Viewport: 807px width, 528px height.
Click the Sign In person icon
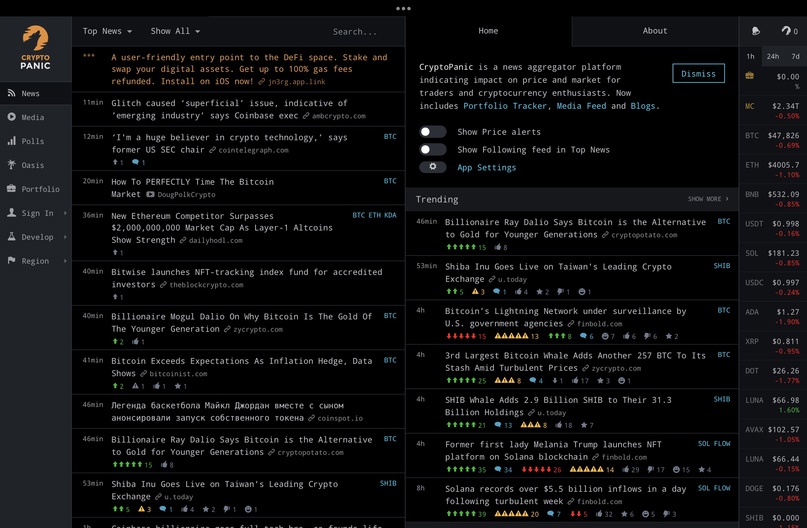pyautogui.click(x=11, y=213)
